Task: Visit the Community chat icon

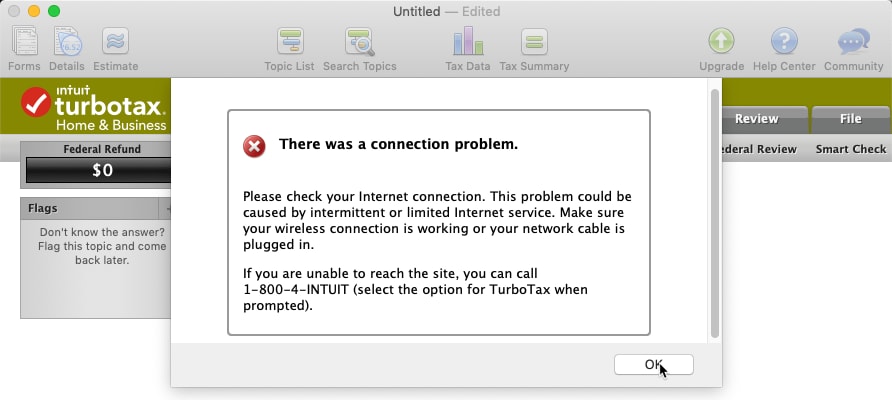Action: 853,42
